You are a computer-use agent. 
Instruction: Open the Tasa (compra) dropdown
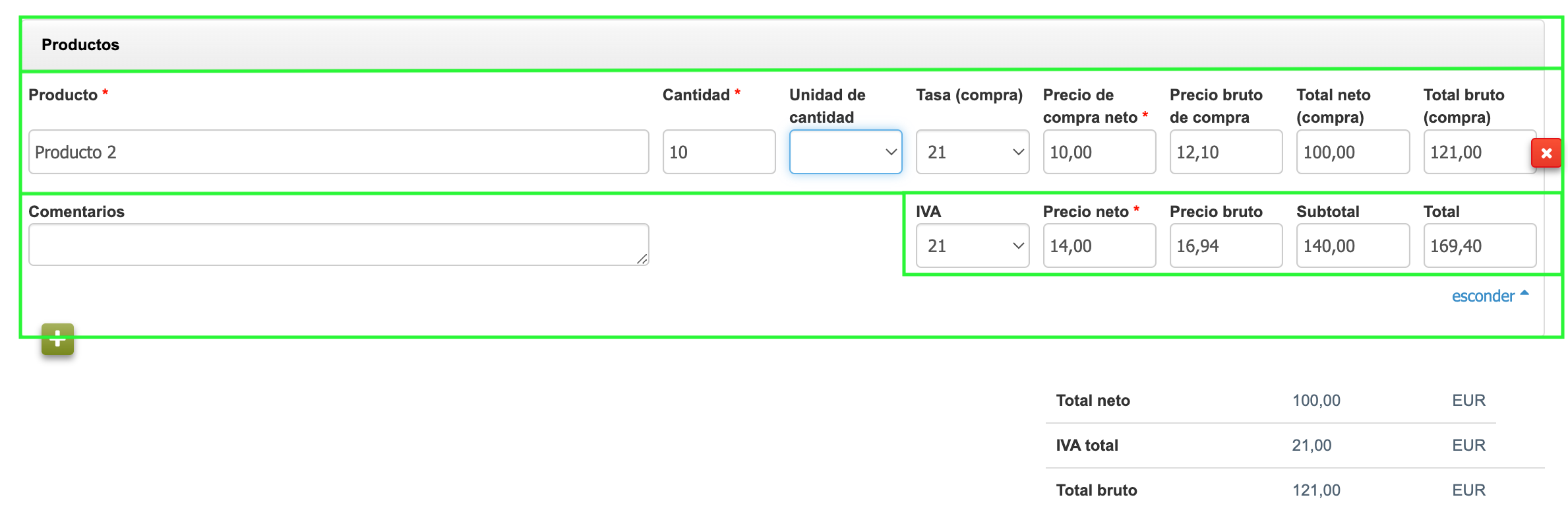click(x=972, y=152)
